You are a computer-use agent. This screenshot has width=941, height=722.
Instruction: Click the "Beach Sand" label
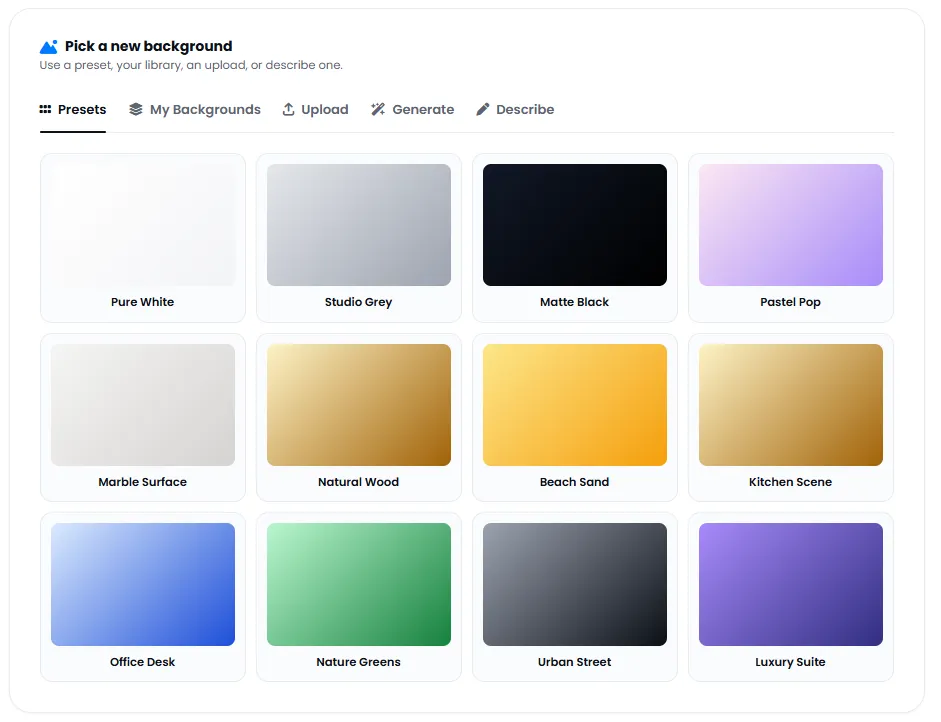[574, 482]
